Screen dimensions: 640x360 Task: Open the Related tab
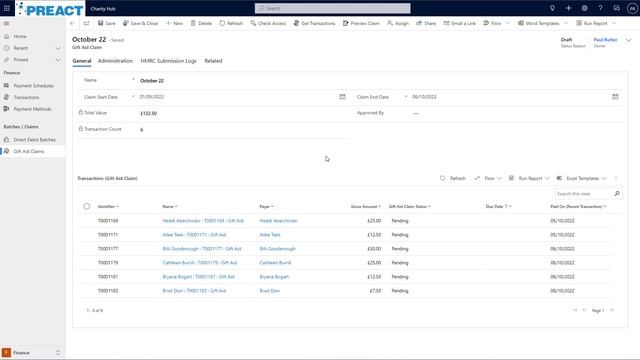tap(213, 61)
